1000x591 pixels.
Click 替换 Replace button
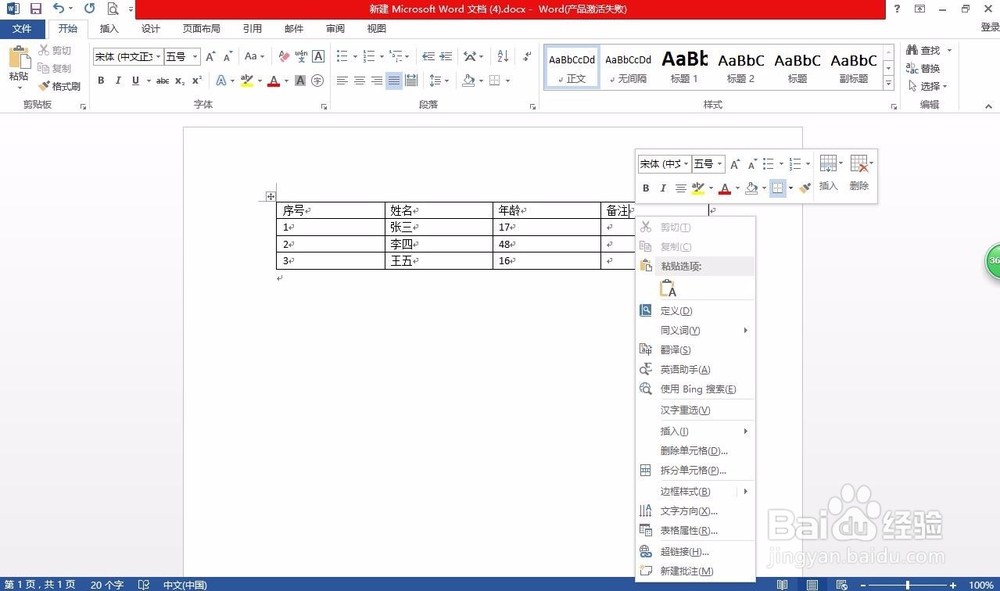coord(923,68)
